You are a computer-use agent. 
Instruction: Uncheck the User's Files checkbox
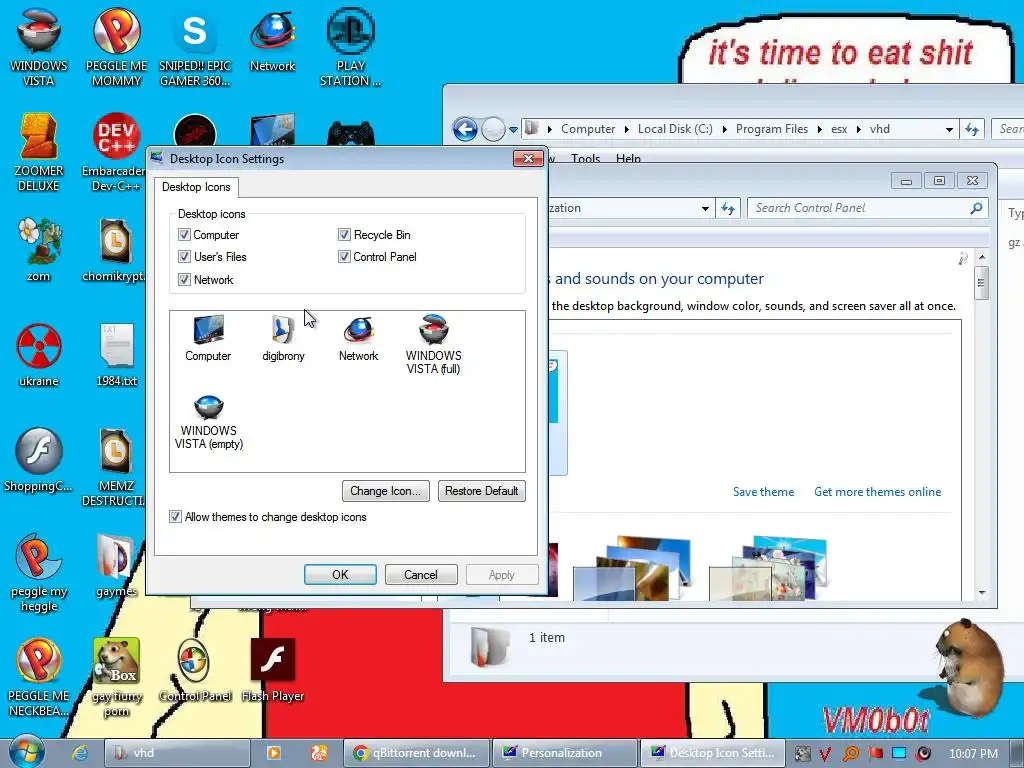(x=184, y=257)
